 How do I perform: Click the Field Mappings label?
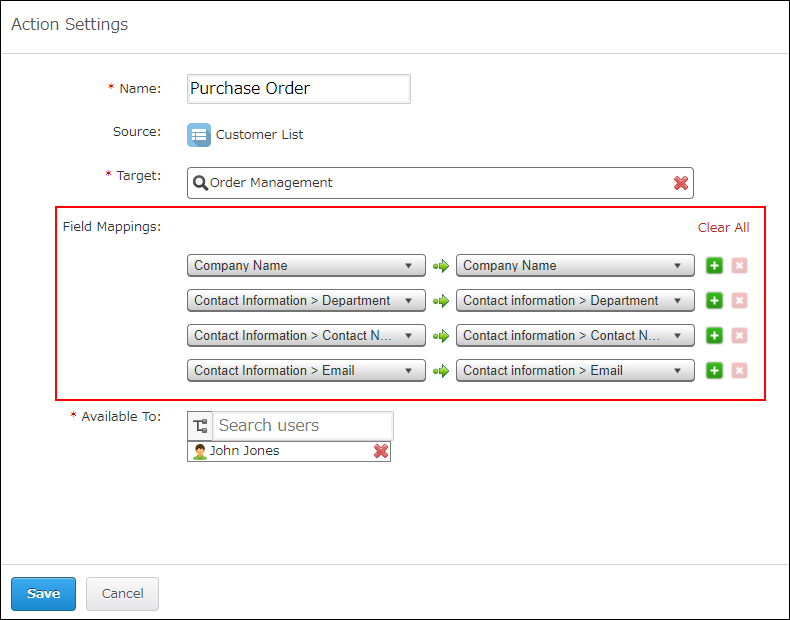pyautogui.click(x=112, y=227)
